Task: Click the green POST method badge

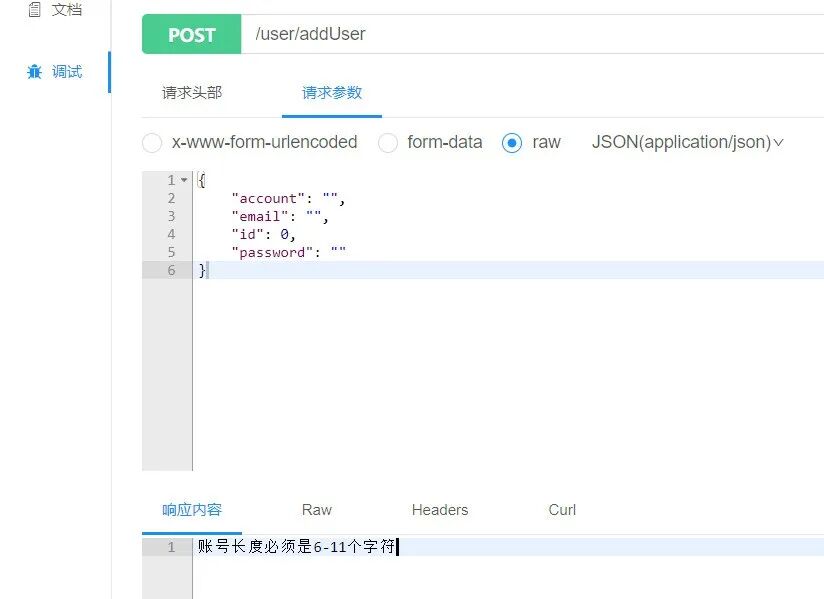Action: (x=191, y=34)
